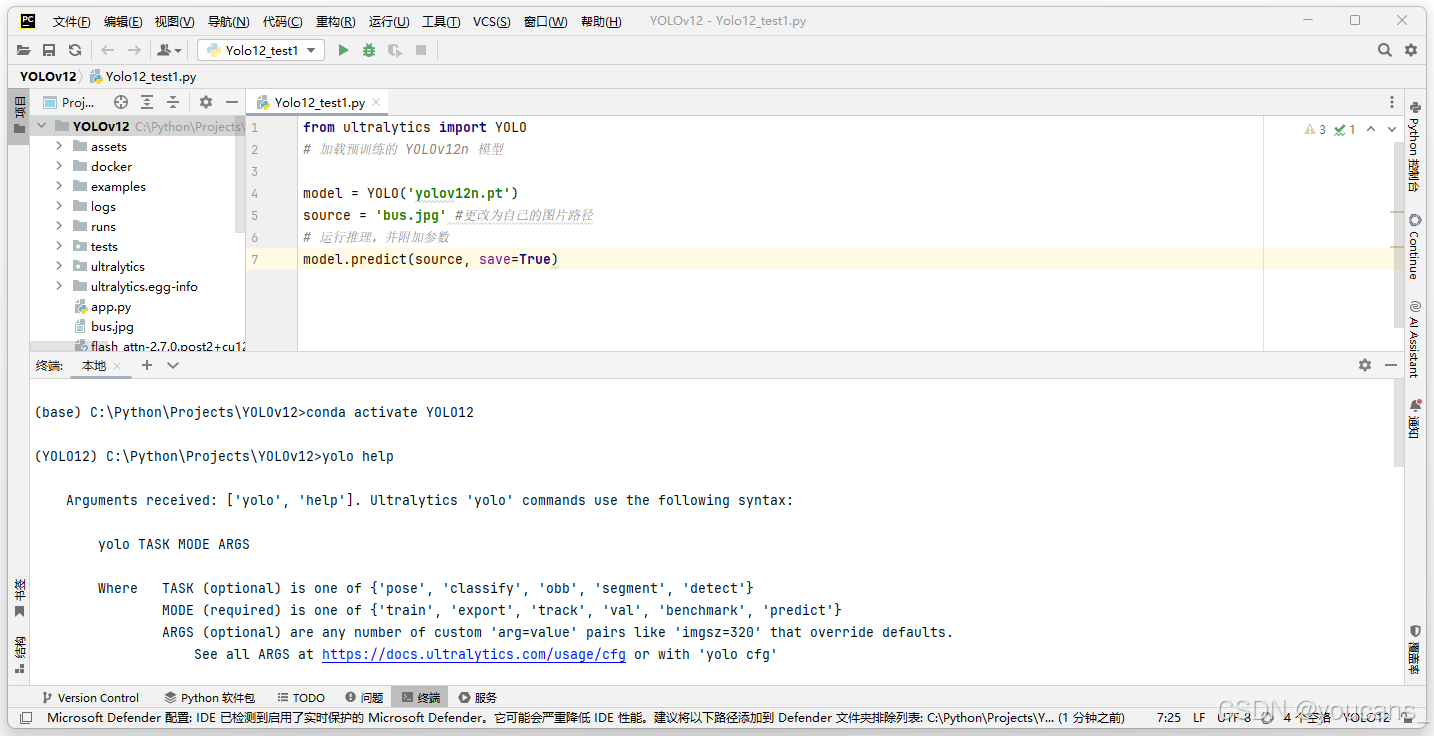Expand the examples folder

59,186
